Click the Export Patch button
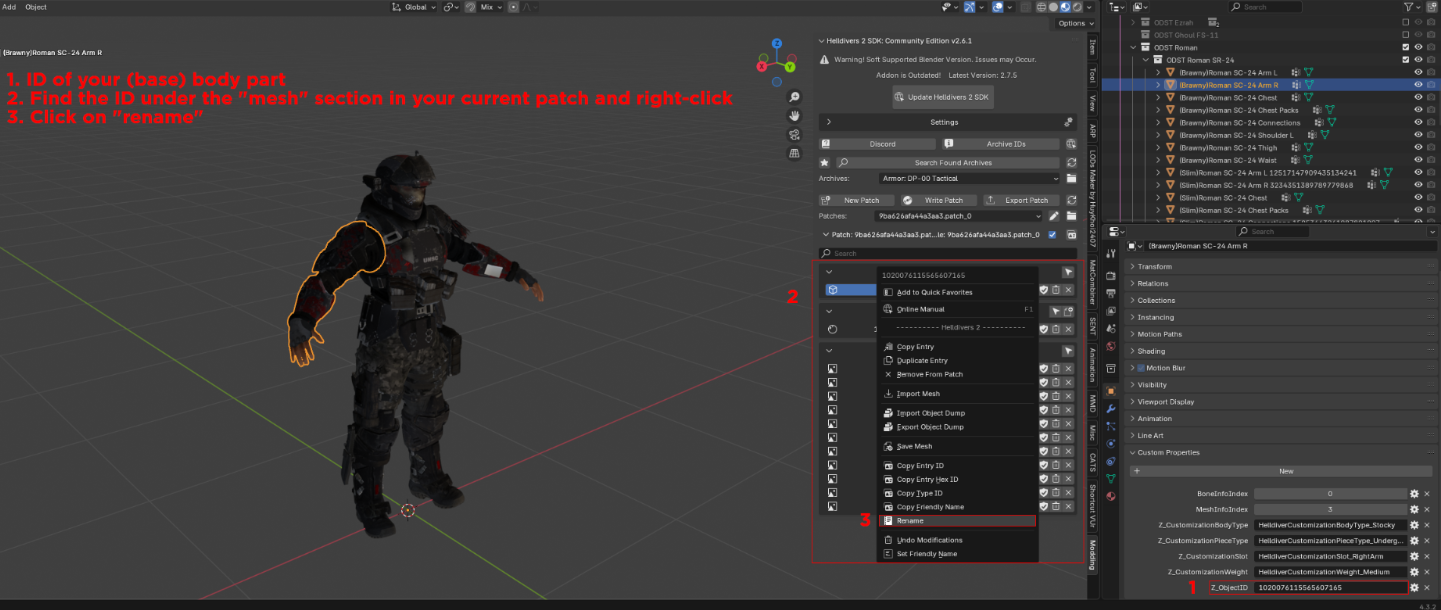The width and height of the screenshot is (1441, 610). tap(1021, 200)
